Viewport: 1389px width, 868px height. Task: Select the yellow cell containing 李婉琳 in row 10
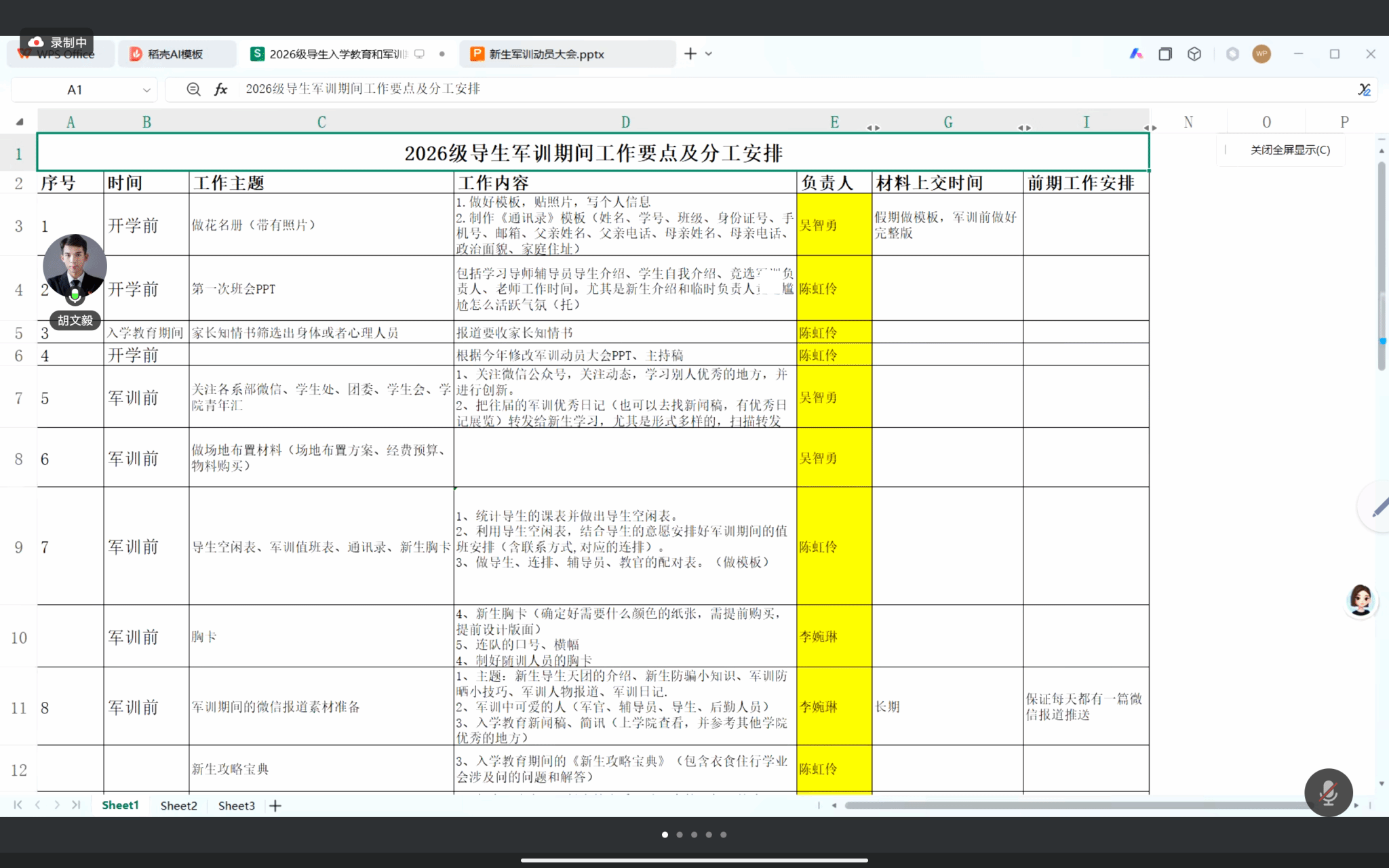(834, 636)
